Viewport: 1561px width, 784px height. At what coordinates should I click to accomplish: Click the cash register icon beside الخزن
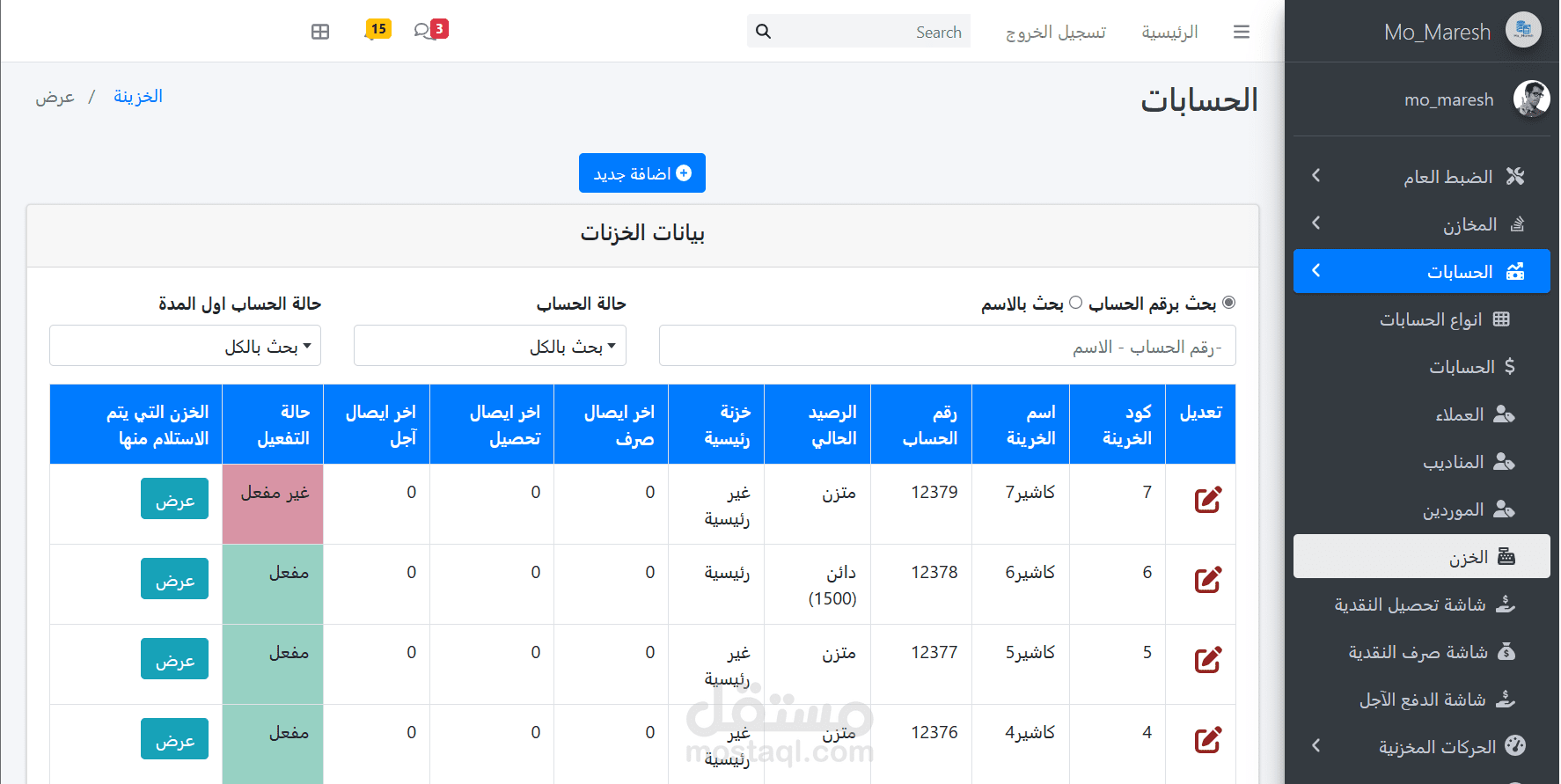pos(1506,556)
